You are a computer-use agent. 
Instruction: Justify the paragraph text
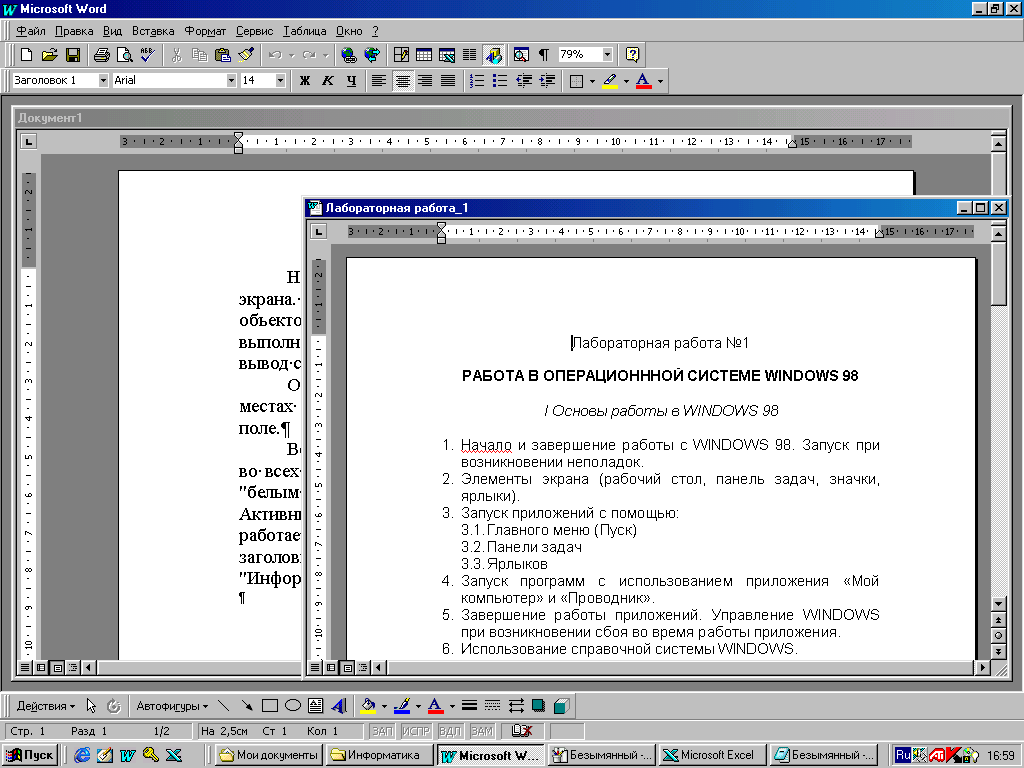click(x=448, y=80)
